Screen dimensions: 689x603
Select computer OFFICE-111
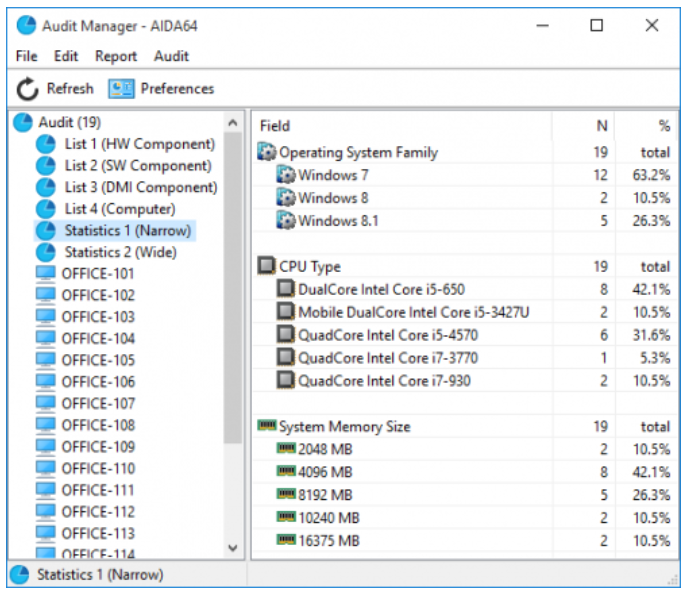pyautogui.click(x=98, y=490)
